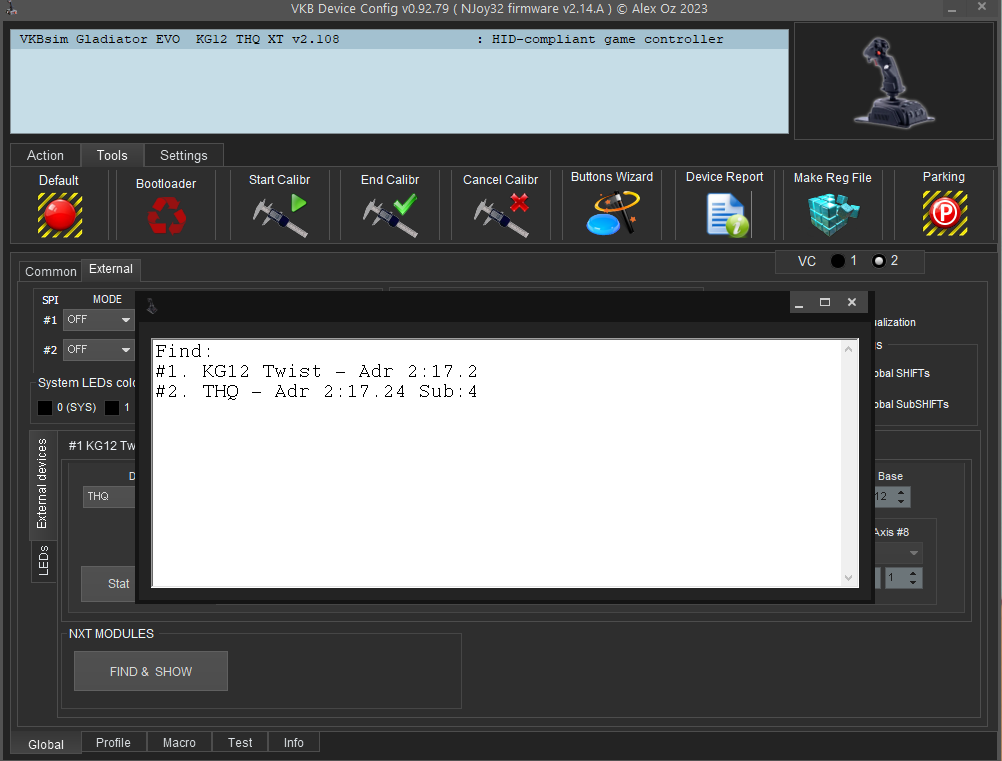Image resolution: width=1002 pixels, height=761 pixels.
Task: Click the FIND & SHOW button
Action: 151,671
